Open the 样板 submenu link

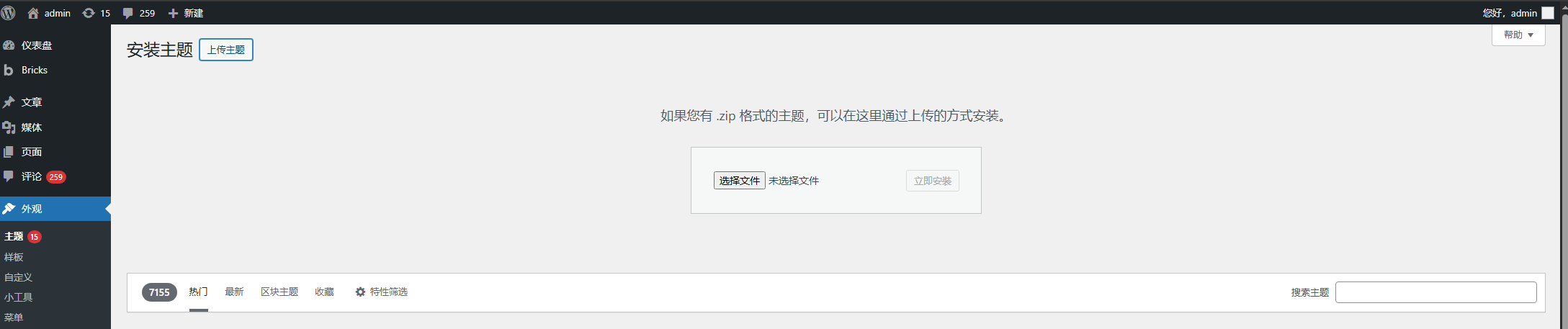14,257
